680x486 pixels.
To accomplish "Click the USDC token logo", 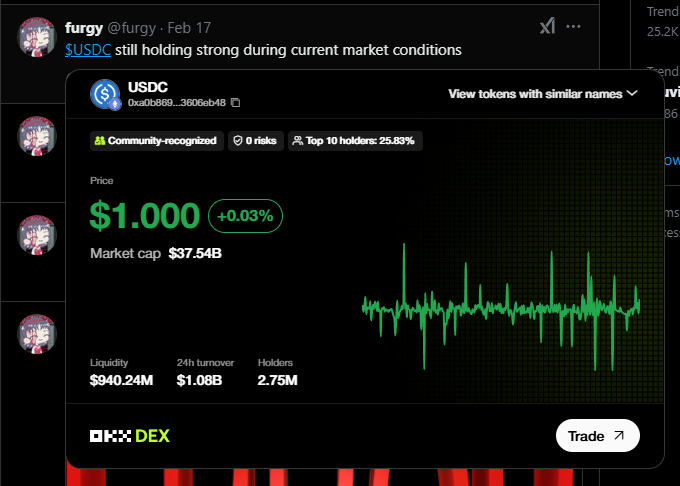I will pyautogui.click(x=105, y=94).
